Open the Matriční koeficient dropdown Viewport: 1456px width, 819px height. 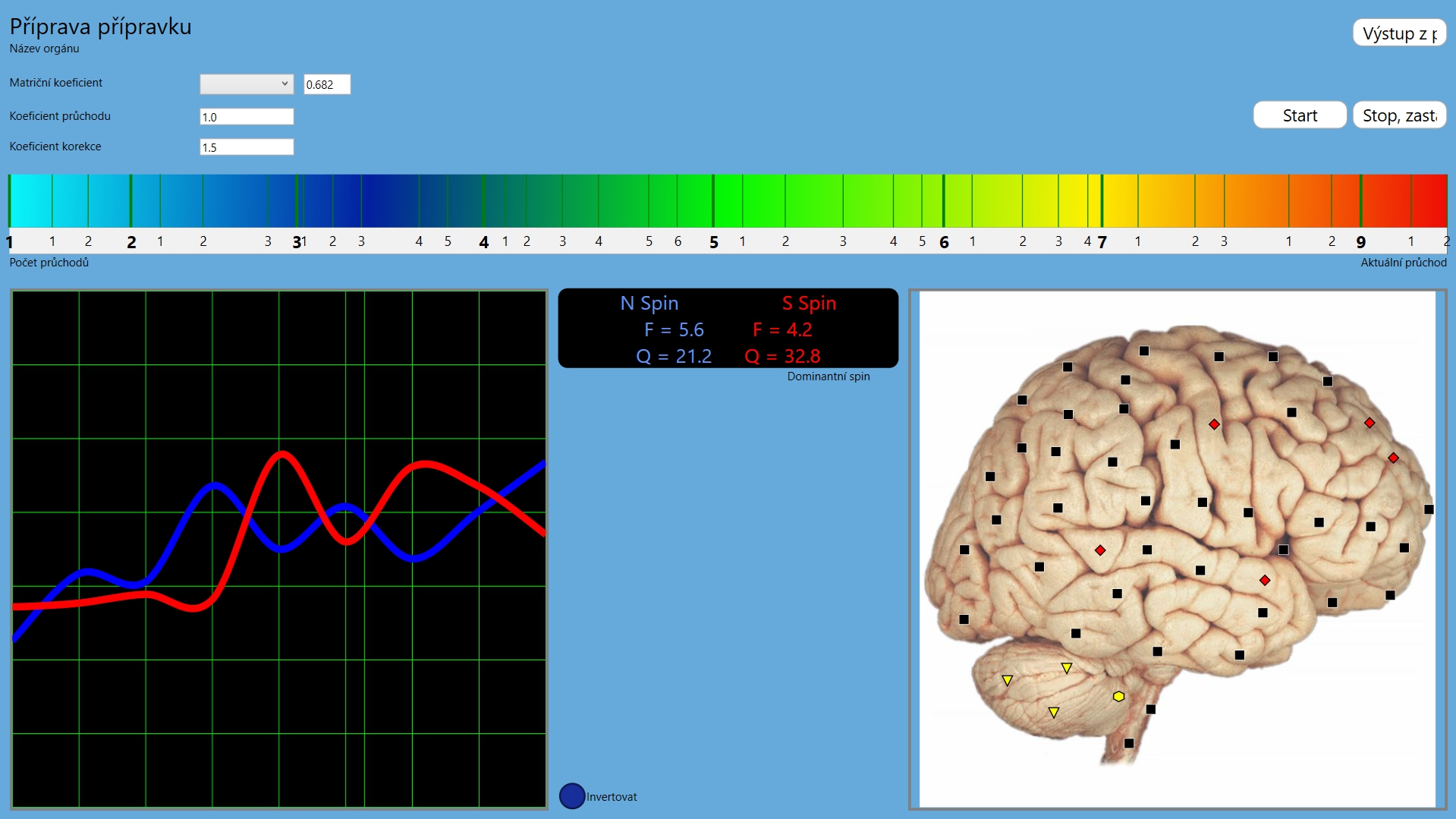(246, 84)
